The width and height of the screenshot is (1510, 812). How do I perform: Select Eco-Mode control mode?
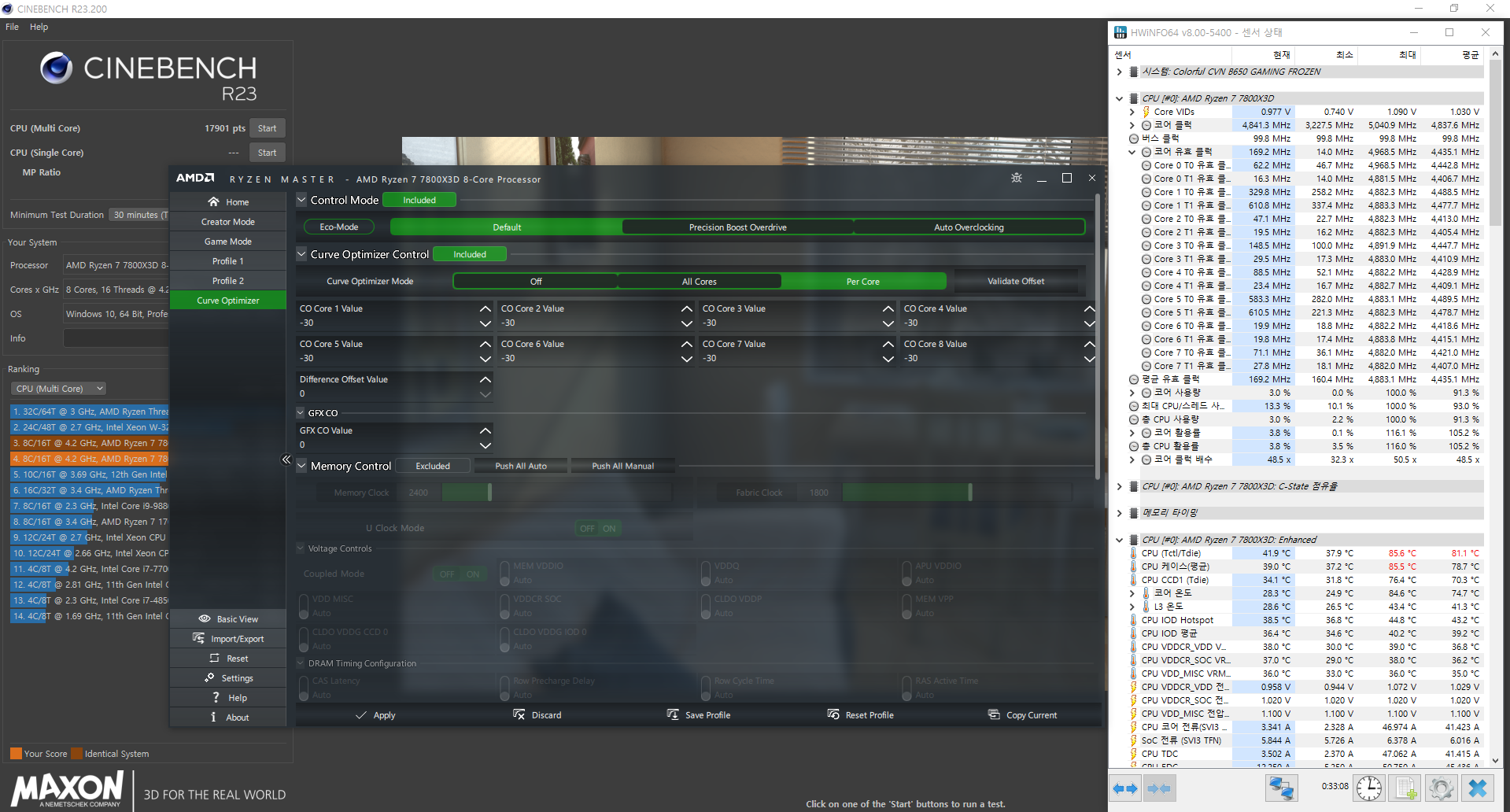339,227
